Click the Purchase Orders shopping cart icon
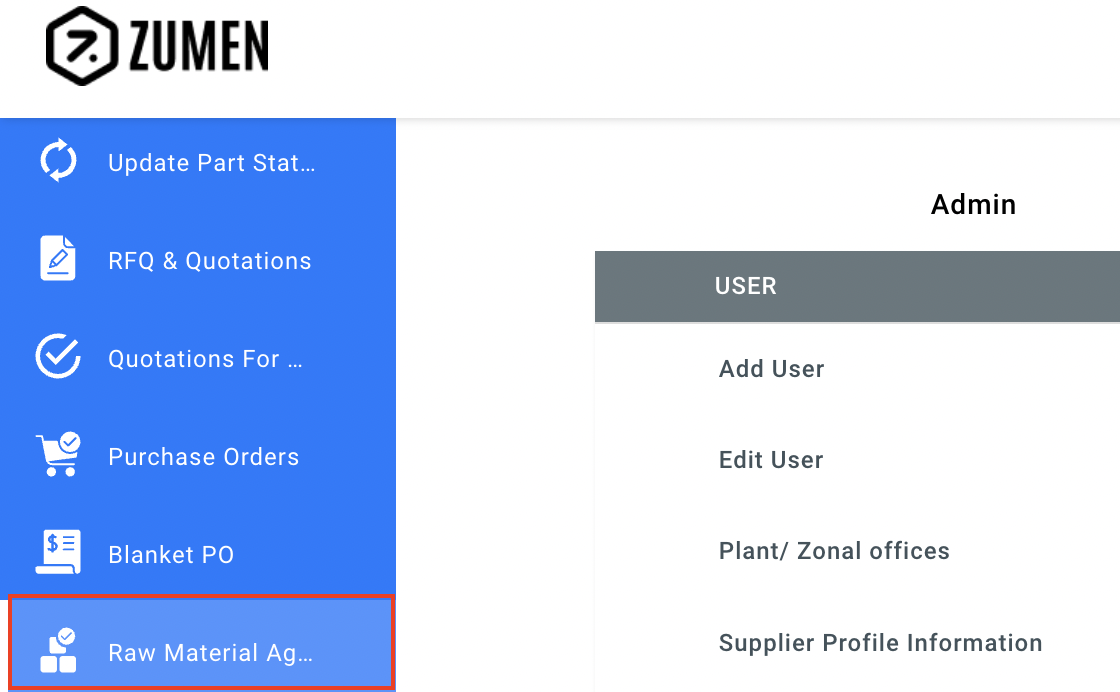Screen dimensions: 1120x692 click(x=58, y=455)
